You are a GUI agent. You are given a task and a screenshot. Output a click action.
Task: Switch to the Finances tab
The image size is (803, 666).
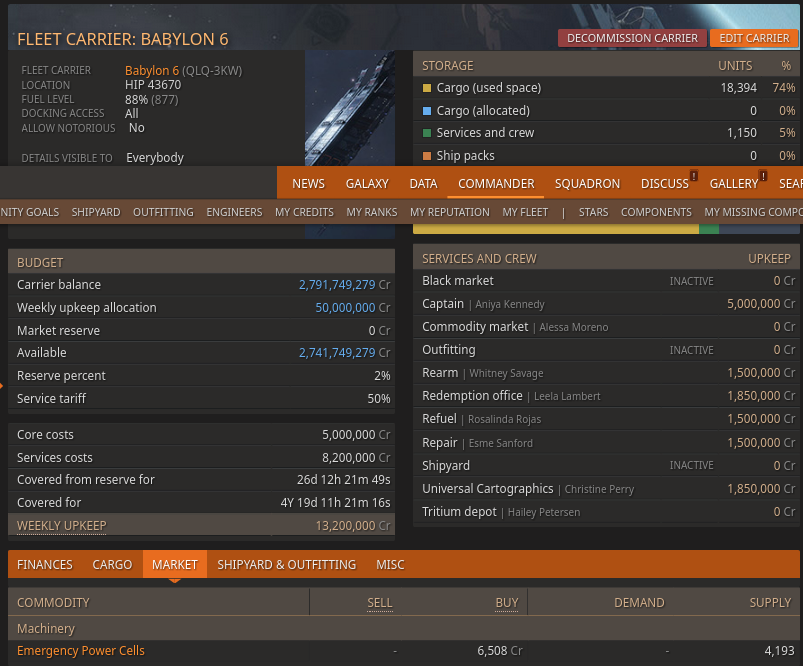[x=45, y=565]
